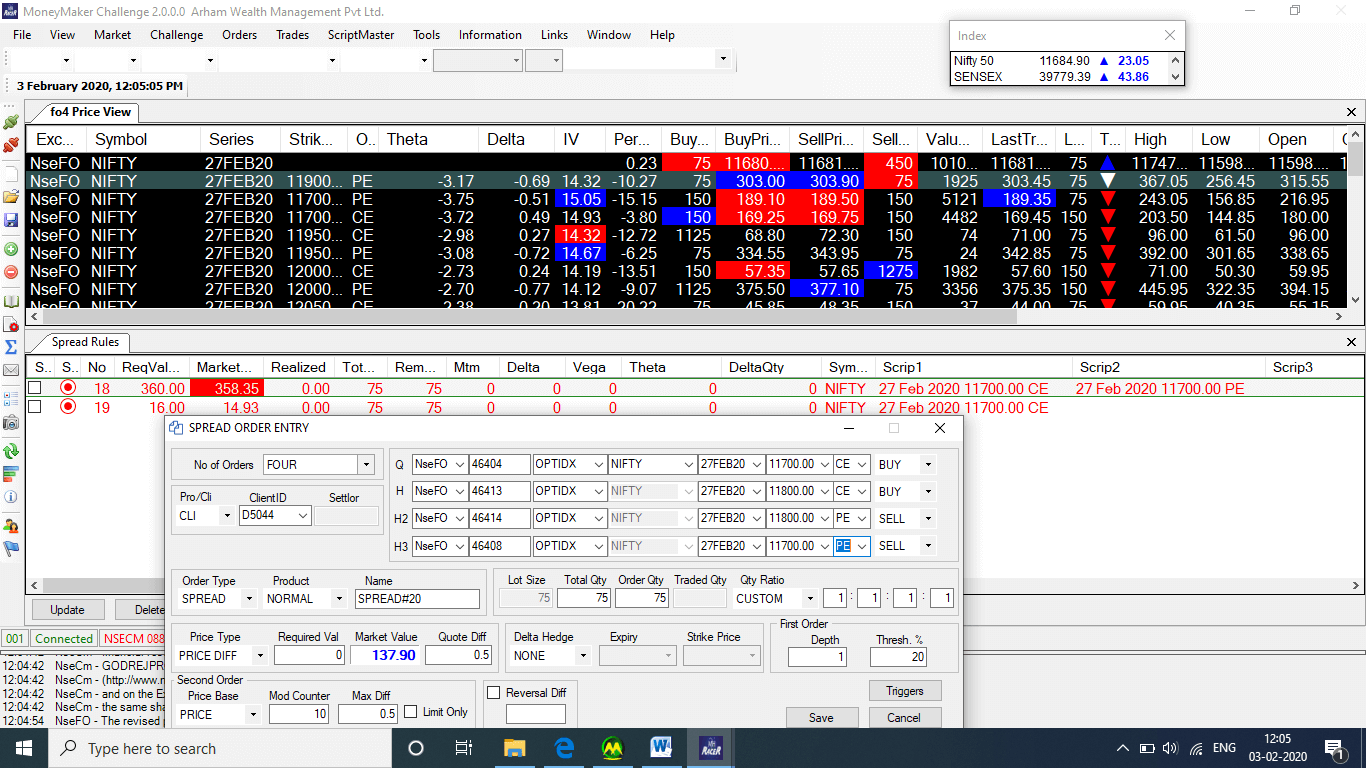Viewport: 1366px width, 768px height.
Task: Open the Tools menu
Action: point(426,34)
